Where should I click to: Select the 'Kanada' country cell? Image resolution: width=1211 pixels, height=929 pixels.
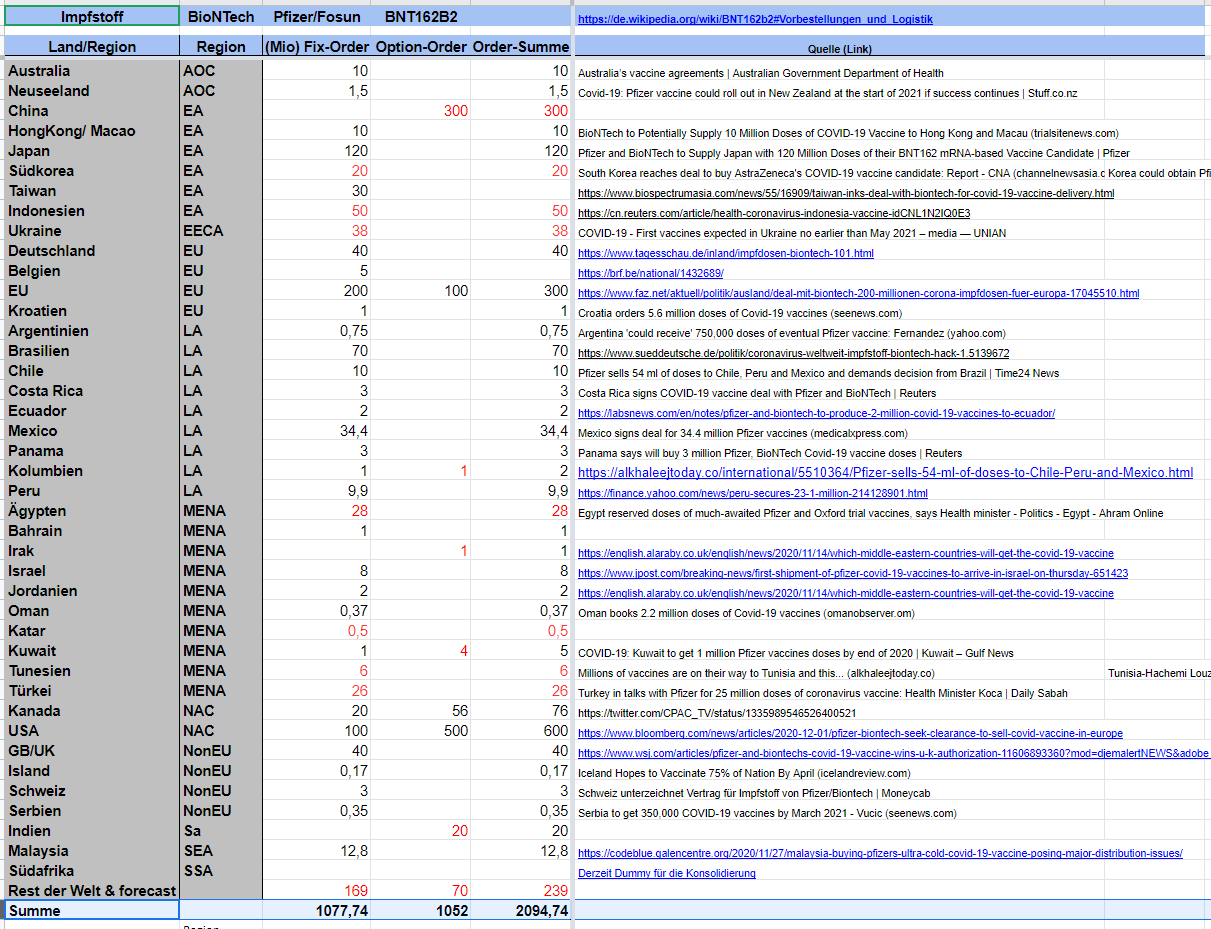(x=92, y=711)
